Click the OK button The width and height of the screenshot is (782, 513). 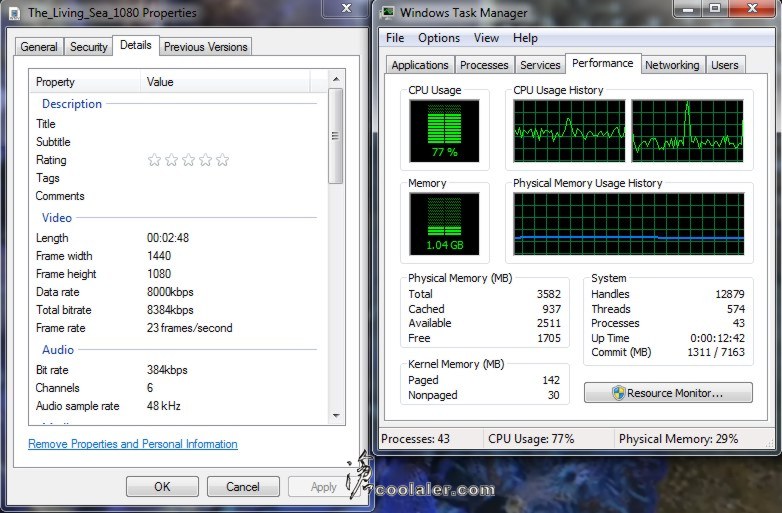coord(162,487)
